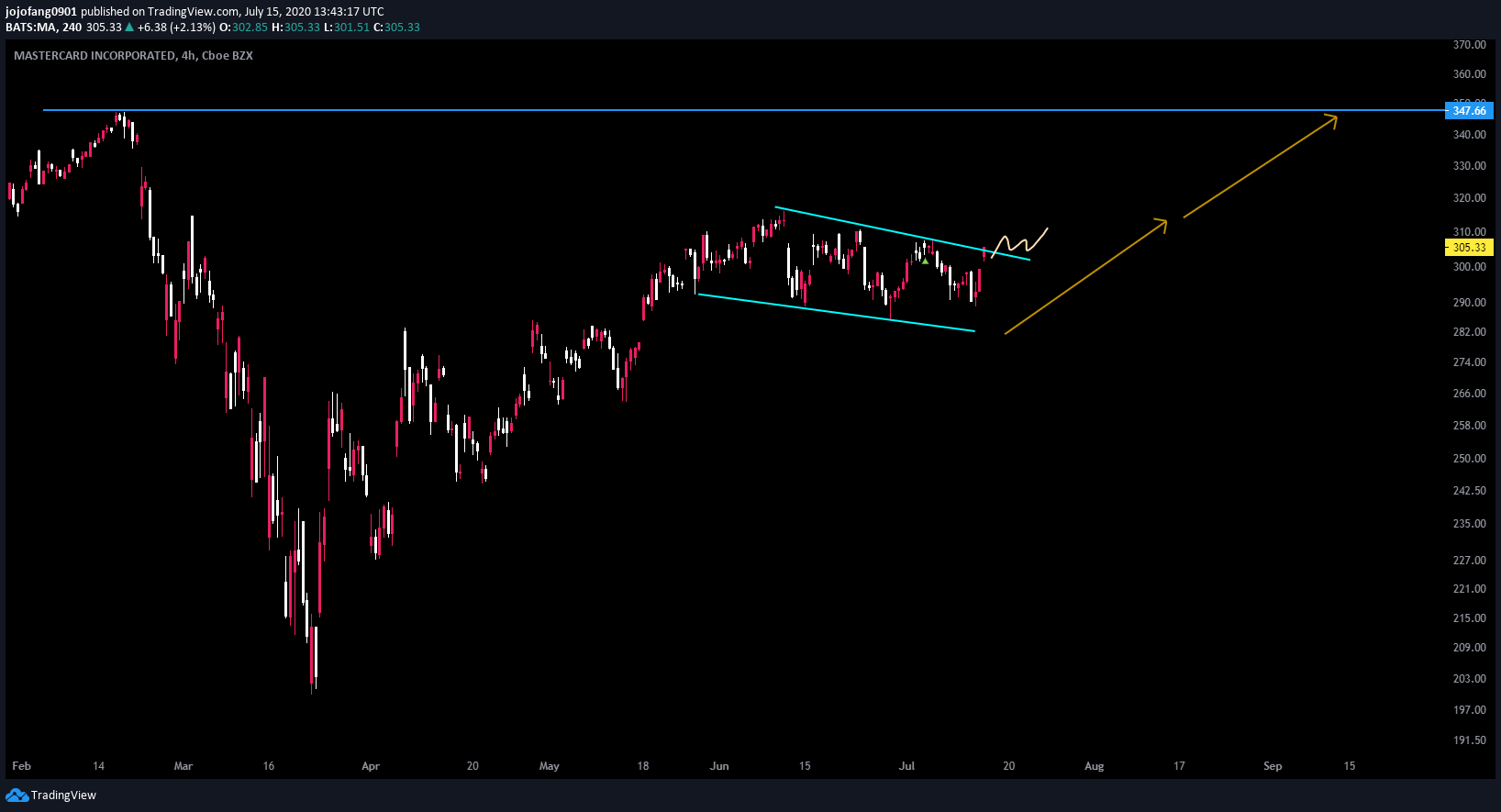The width and height of the screenshot is (1501, 812).
Task: Click the 227.00 price axis label
Action: tap(1469, 560)
